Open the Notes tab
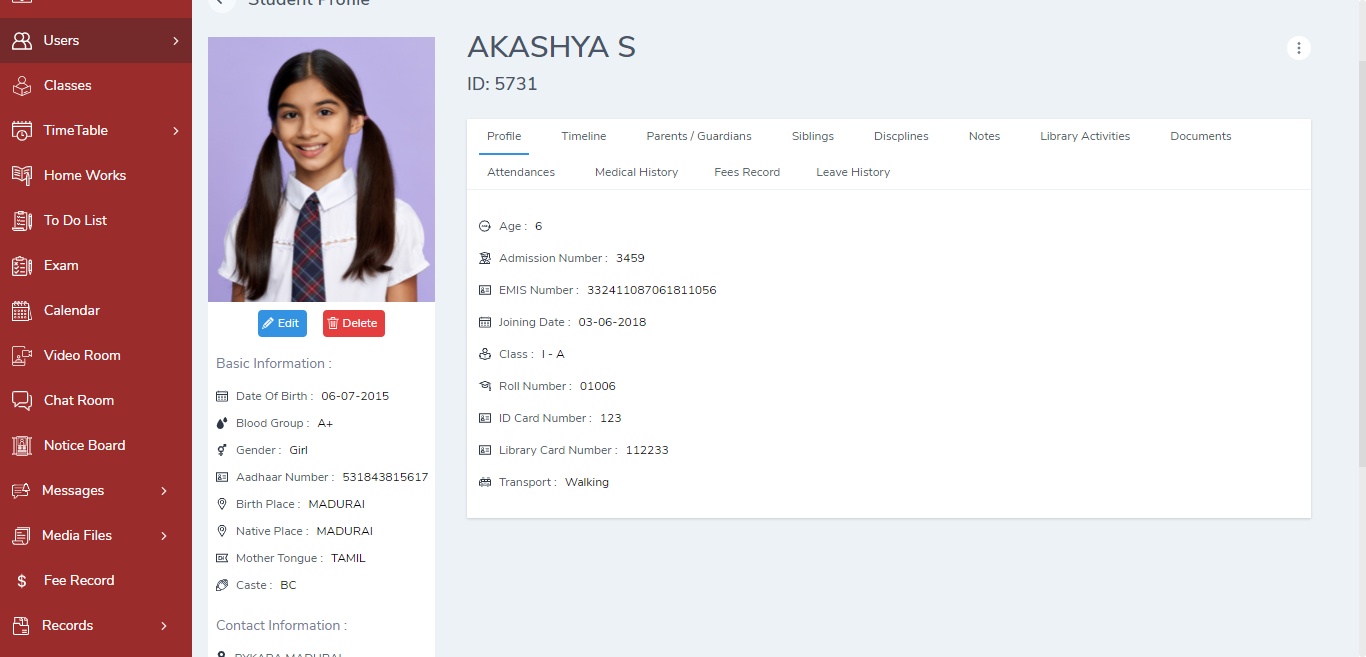The height and width of the screenshot is (657, 1366). [x=984, y=137]
